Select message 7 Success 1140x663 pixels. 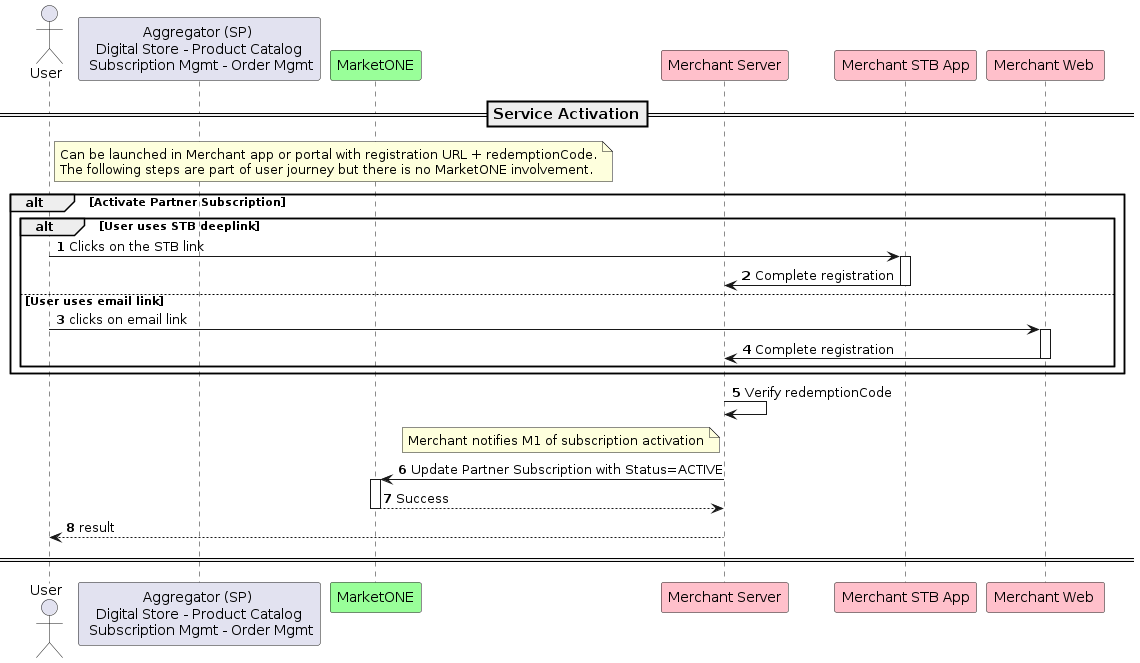(x=416, y=499)
